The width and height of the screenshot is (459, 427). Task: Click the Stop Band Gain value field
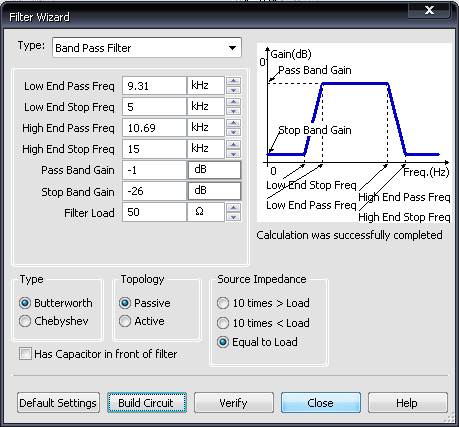(154, 191)
